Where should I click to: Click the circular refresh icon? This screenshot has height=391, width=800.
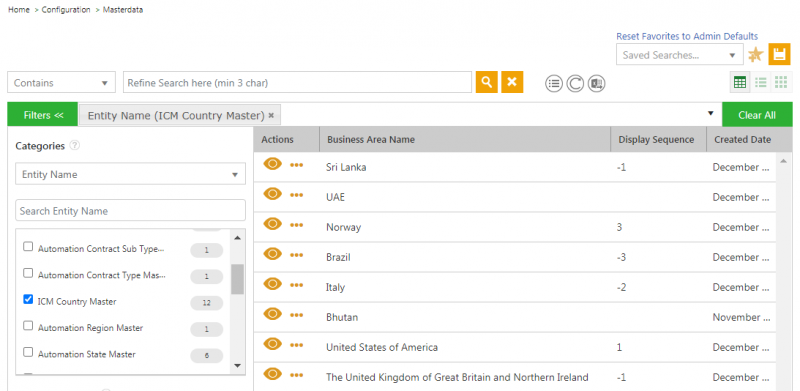tap(575, 83)
